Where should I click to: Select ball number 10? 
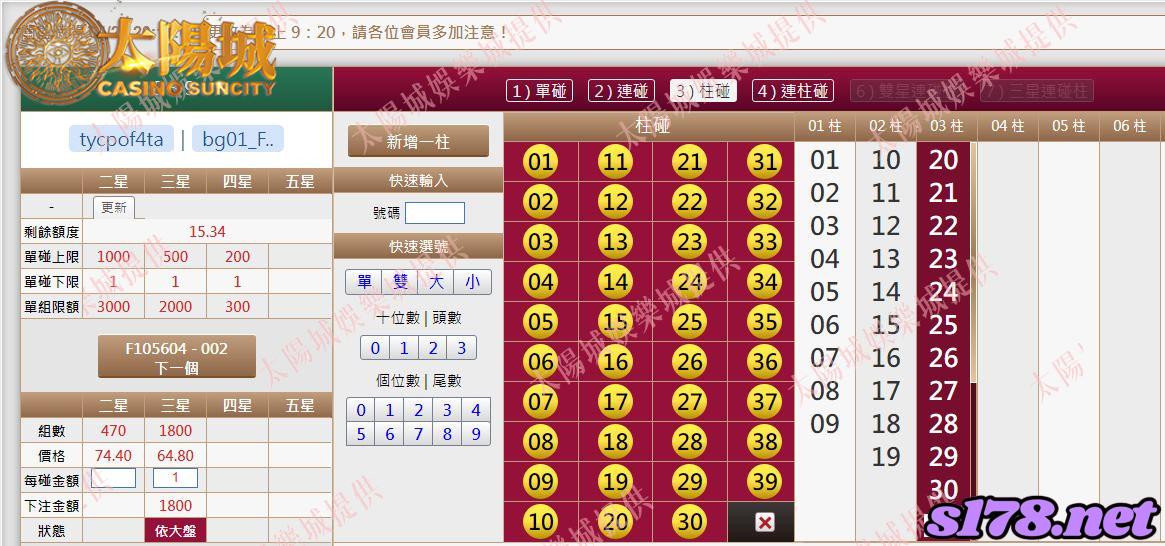541,522
